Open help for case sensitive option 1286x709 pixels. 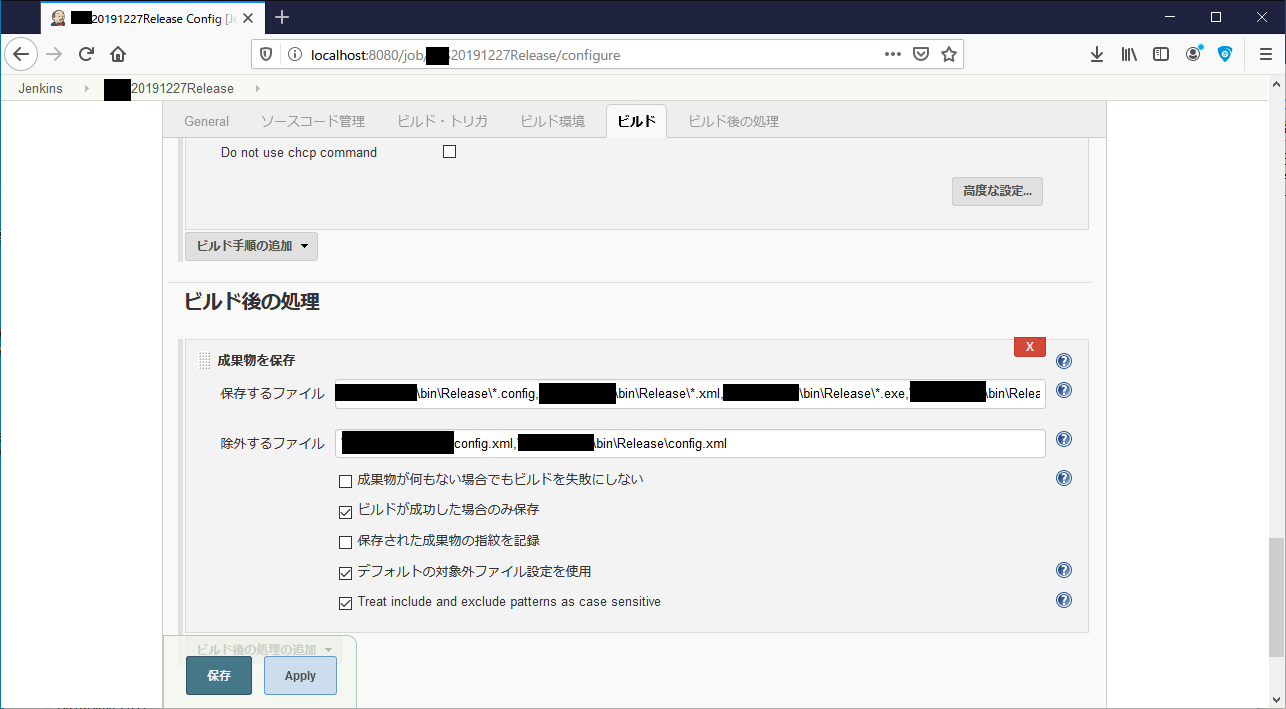point(1064,600)
